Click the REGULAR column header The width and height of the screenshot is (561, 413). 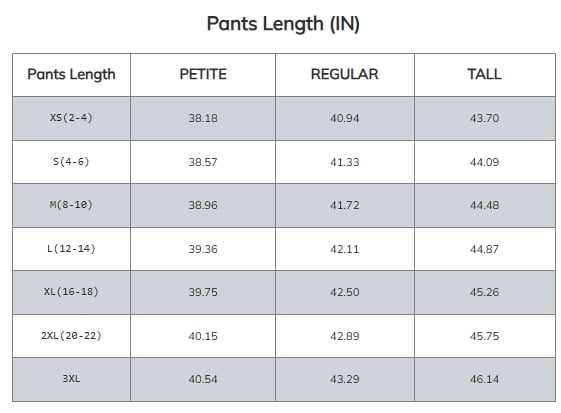pos(345,74)
